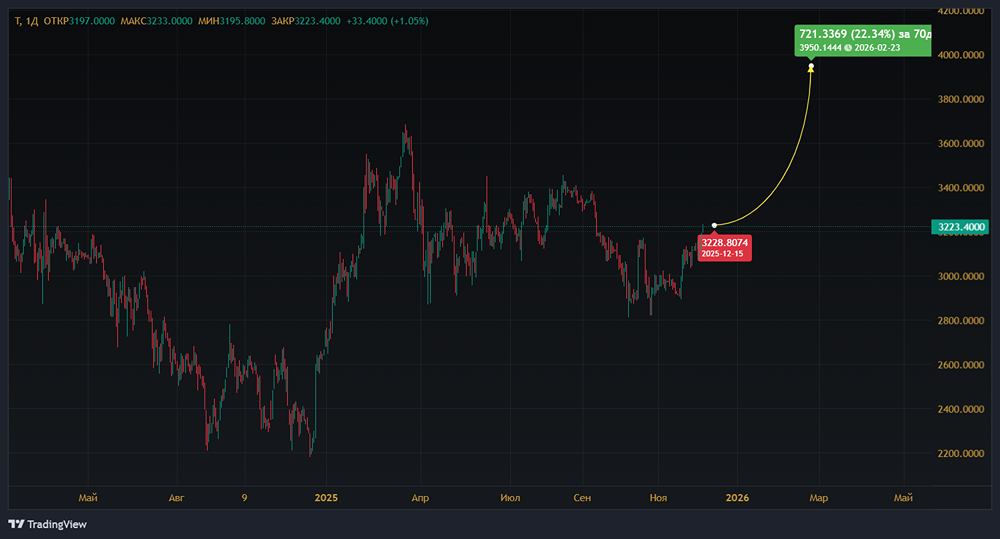
Task: Click the 4000.0000 price scale label
Action: click(x=961, y=56)
